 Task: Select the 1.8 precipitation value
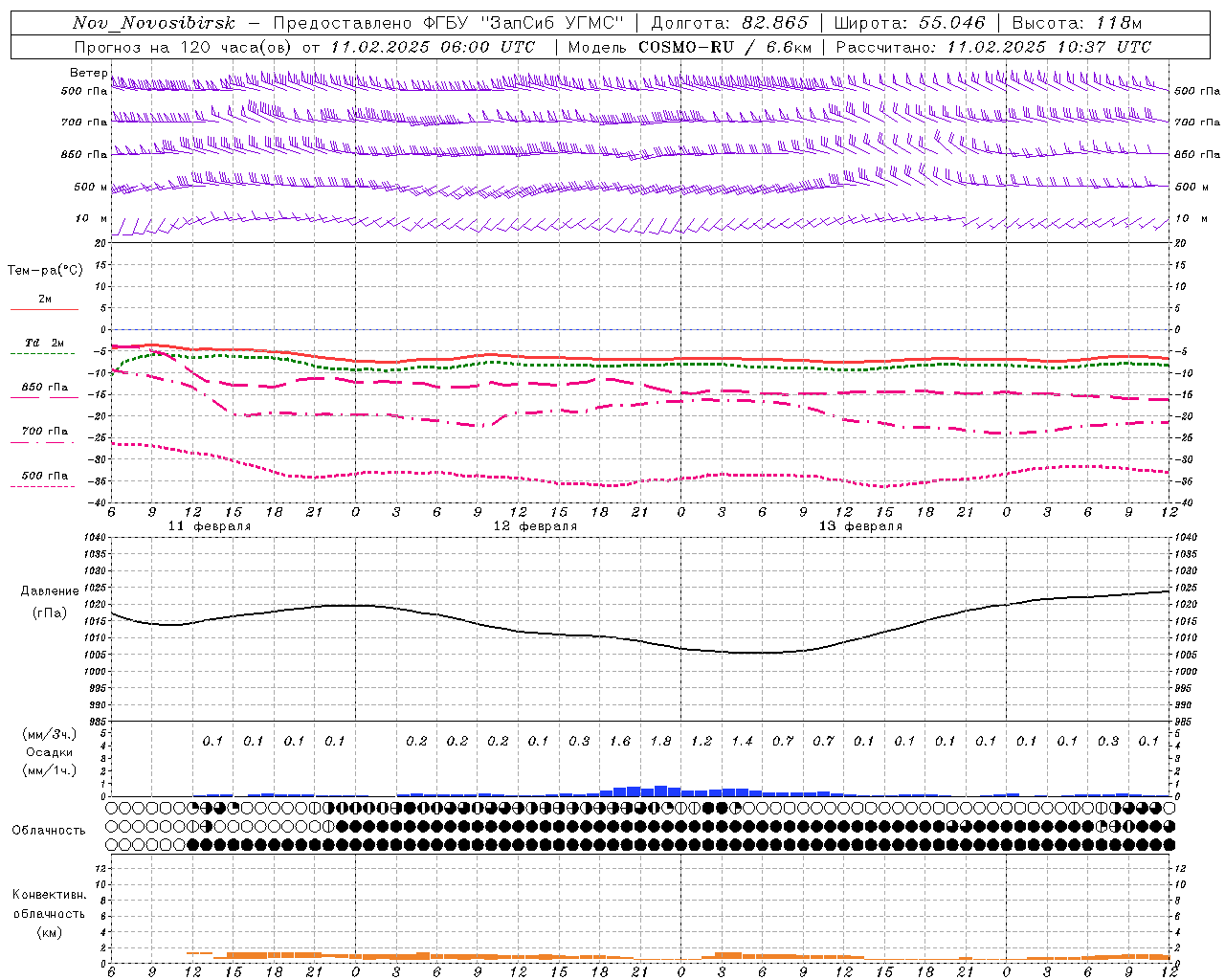pyautogui.click(x=660, y=741)
